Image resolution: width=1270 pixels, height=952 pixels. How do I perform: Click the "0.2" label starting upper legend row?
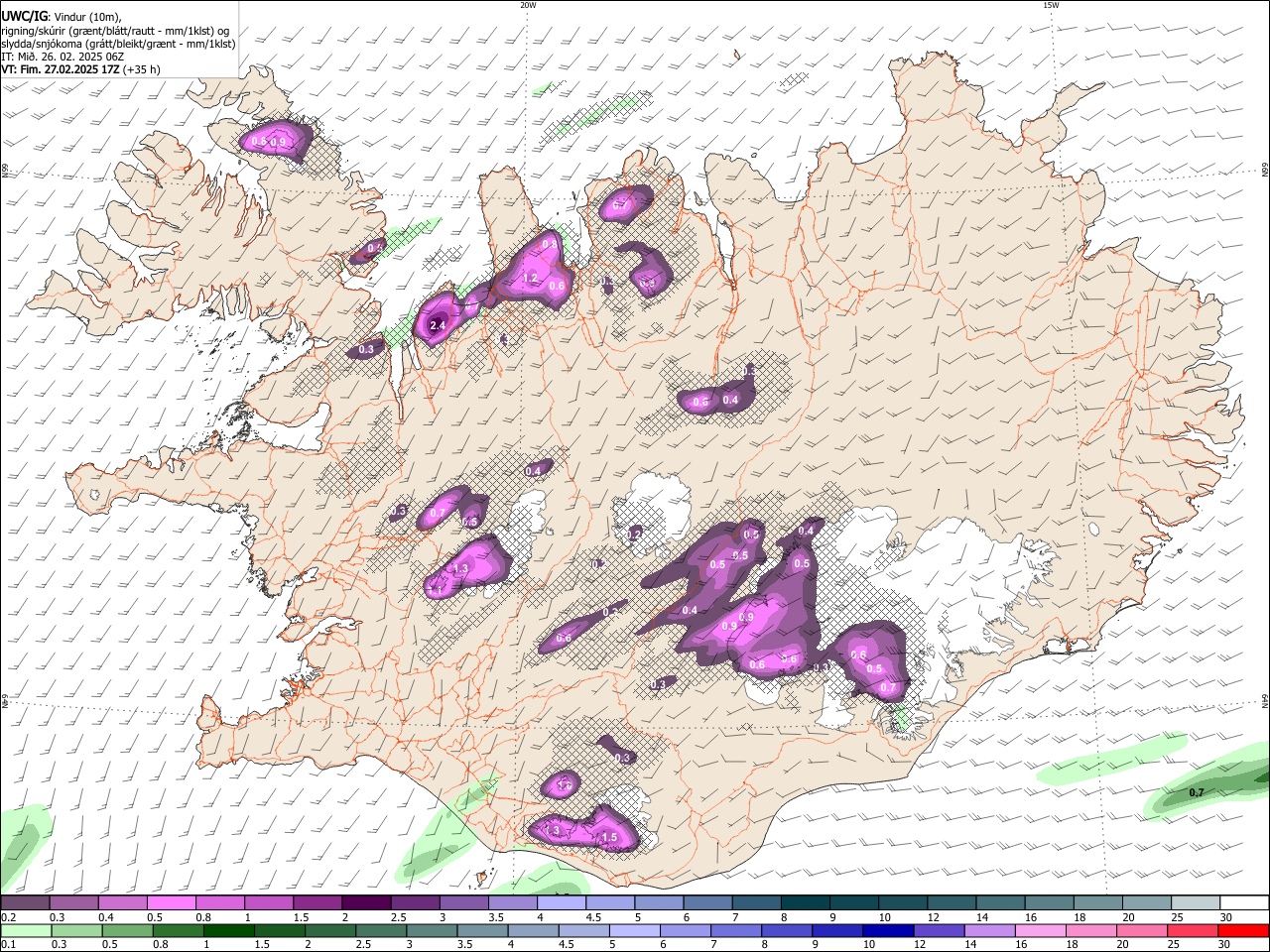(8, 917)
